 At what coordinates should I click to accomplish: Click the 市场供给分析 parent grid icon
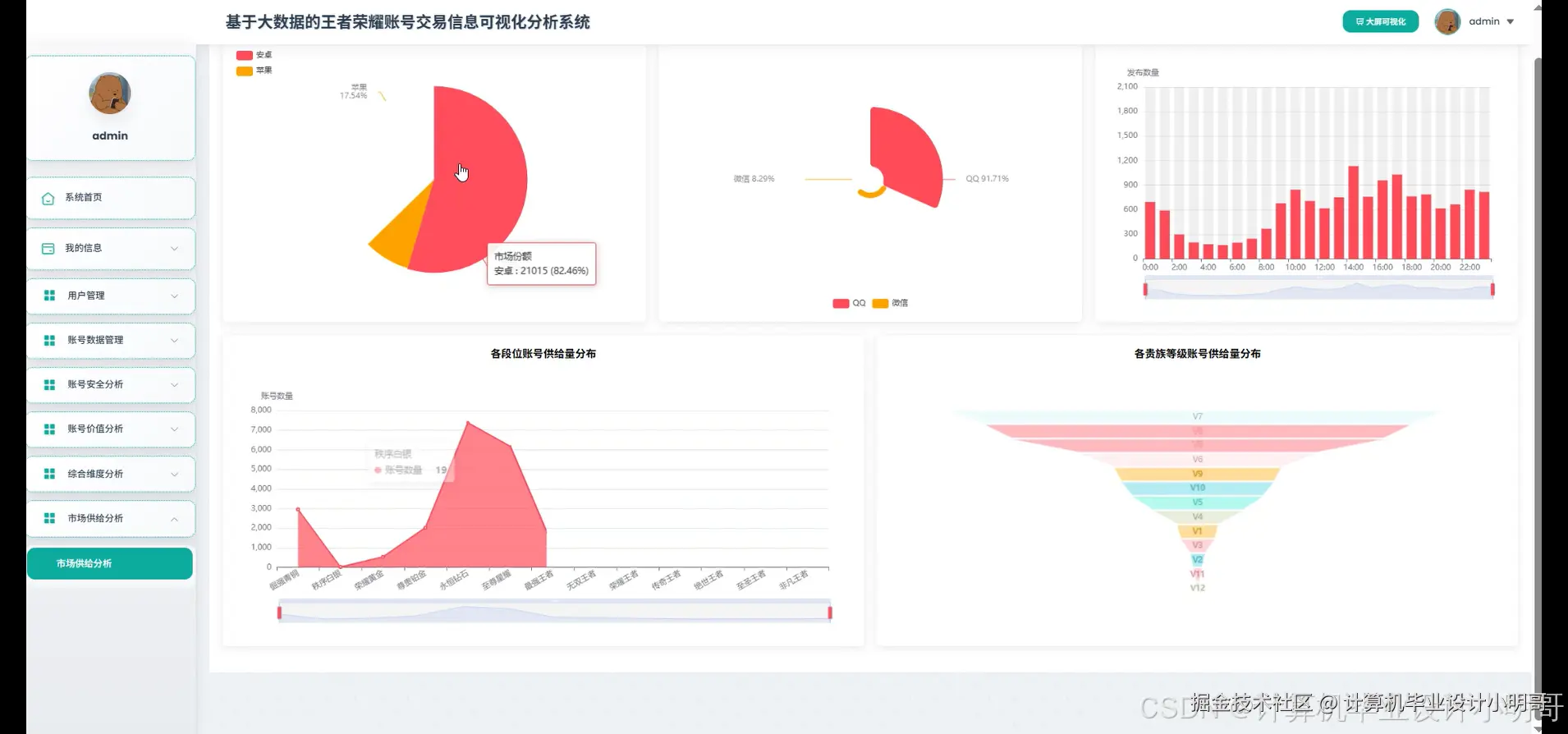click(x=49, y=518)
